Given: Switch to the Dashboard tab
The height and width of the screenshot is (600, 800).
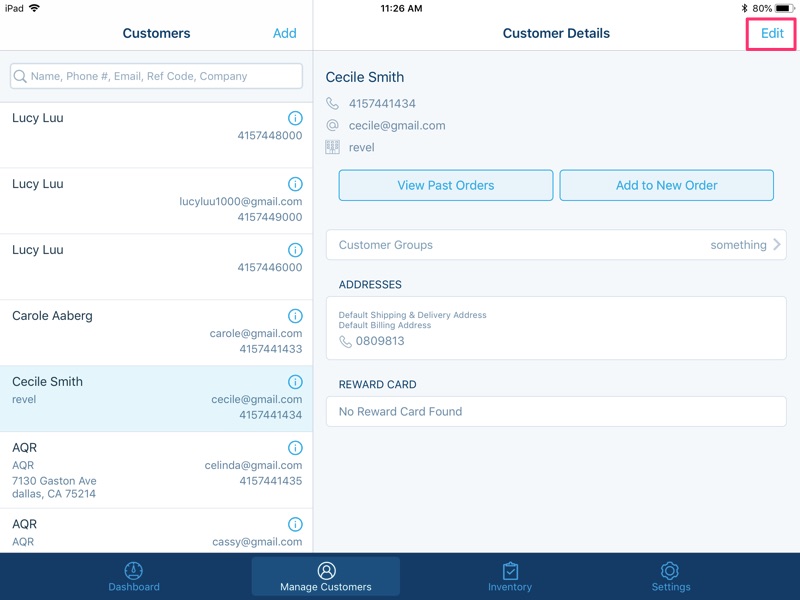Looking at the screenshot, I should pos(134,577).
